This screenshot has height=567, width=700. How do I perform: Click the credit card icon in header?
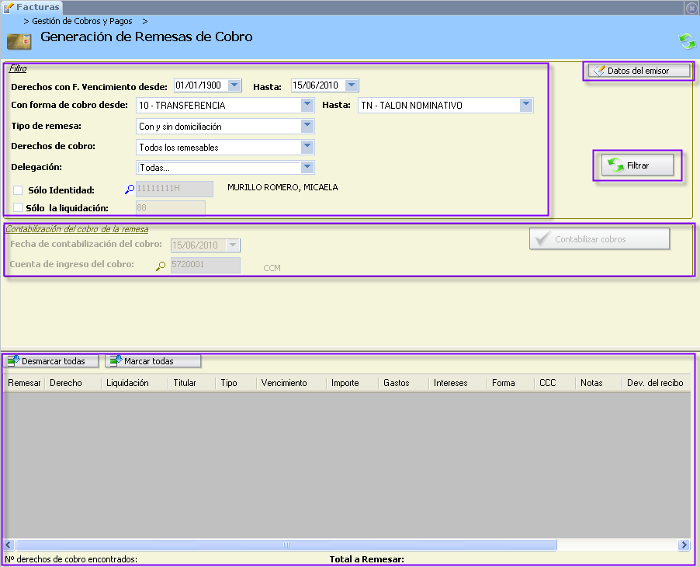tap(19, 40)
